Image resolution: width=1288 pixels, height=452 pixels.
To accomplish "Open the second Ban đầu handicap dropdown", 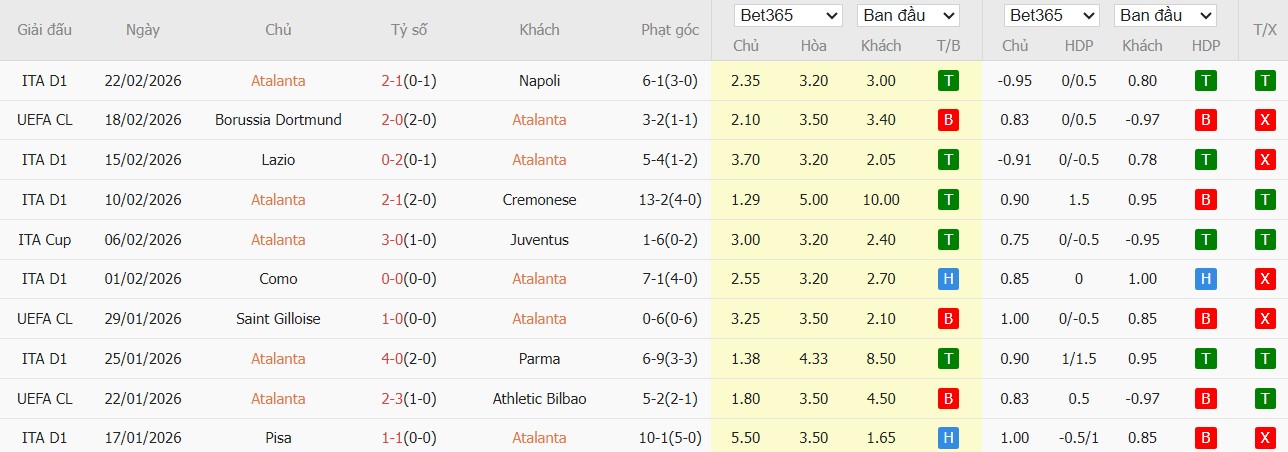I will tap(1165, 16).
